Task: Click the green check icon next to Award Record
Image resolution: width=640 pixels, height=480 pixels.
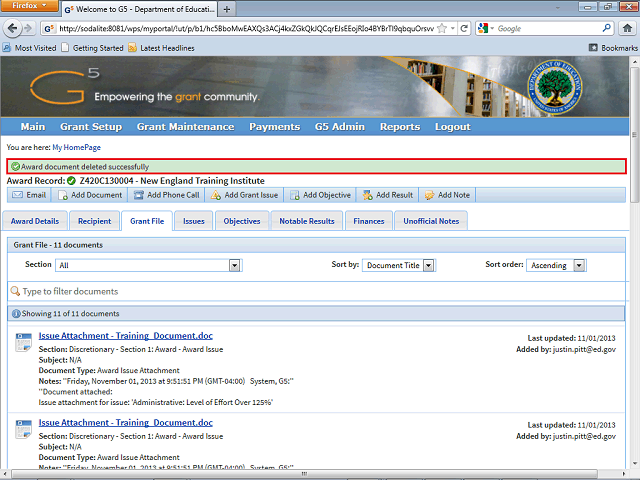Action: pos(71,180)
